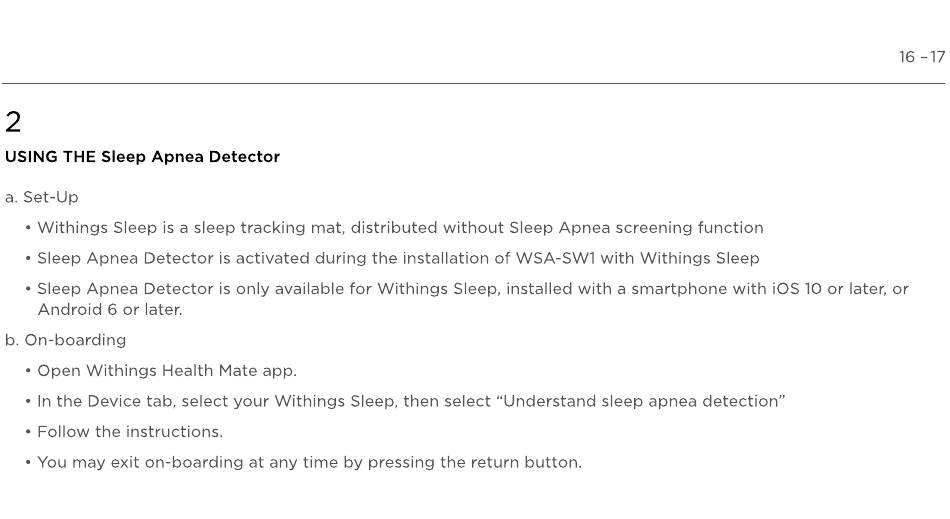Click the 'pressing the return button' text
The width and height of the screenshot is (950, 519).
474,463
